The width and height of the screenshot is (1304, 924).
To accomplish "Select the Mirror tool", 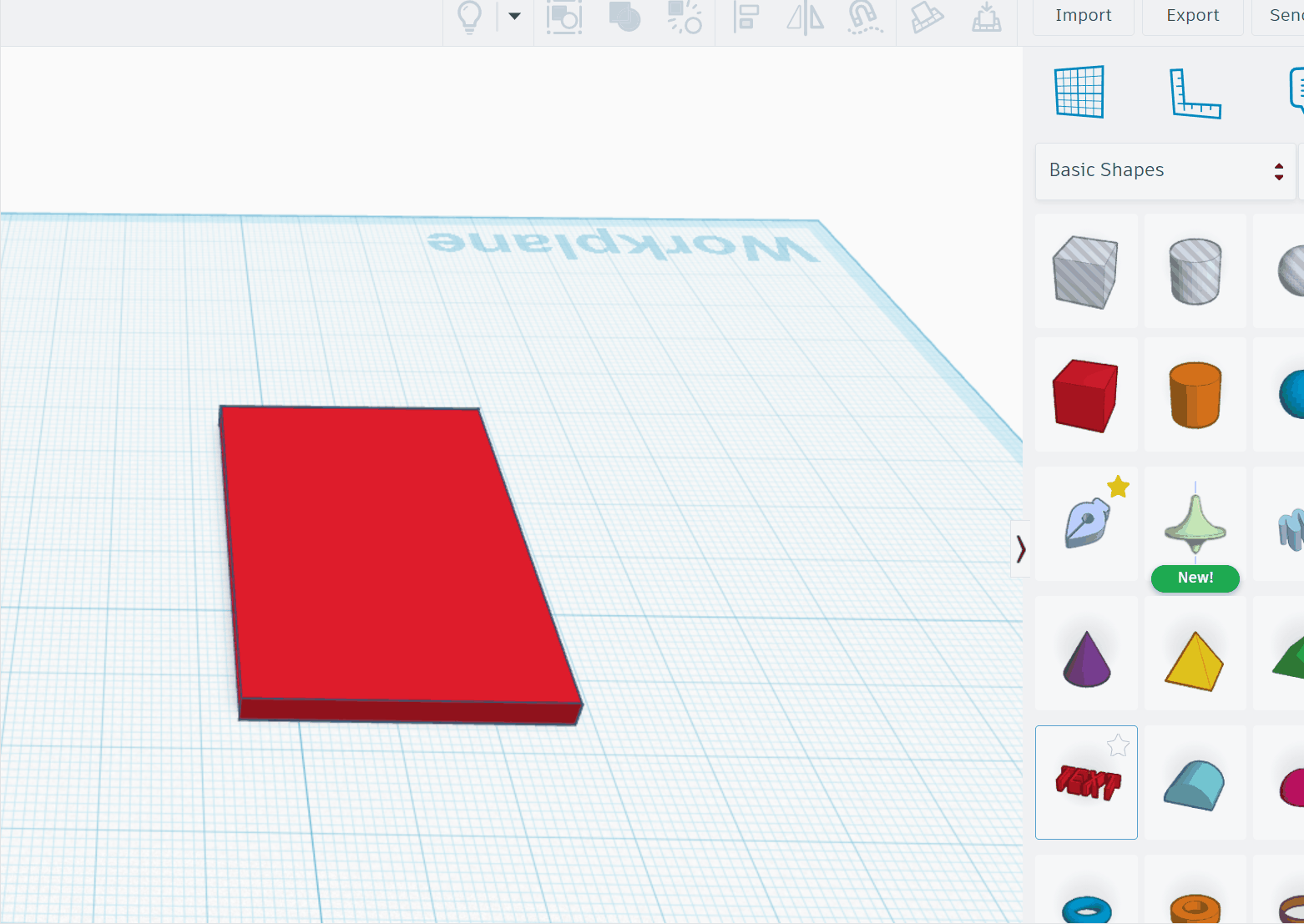I will pos(806,18).
